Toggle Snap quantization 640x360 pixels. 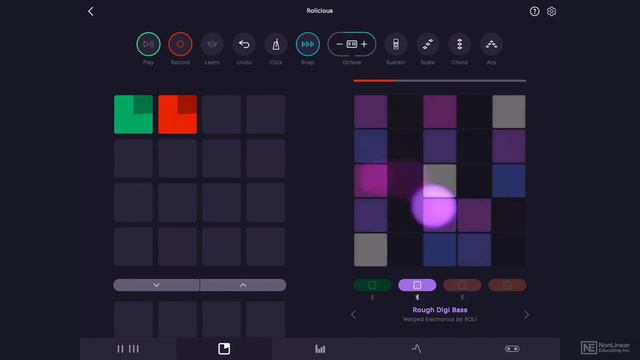(307, 44)
